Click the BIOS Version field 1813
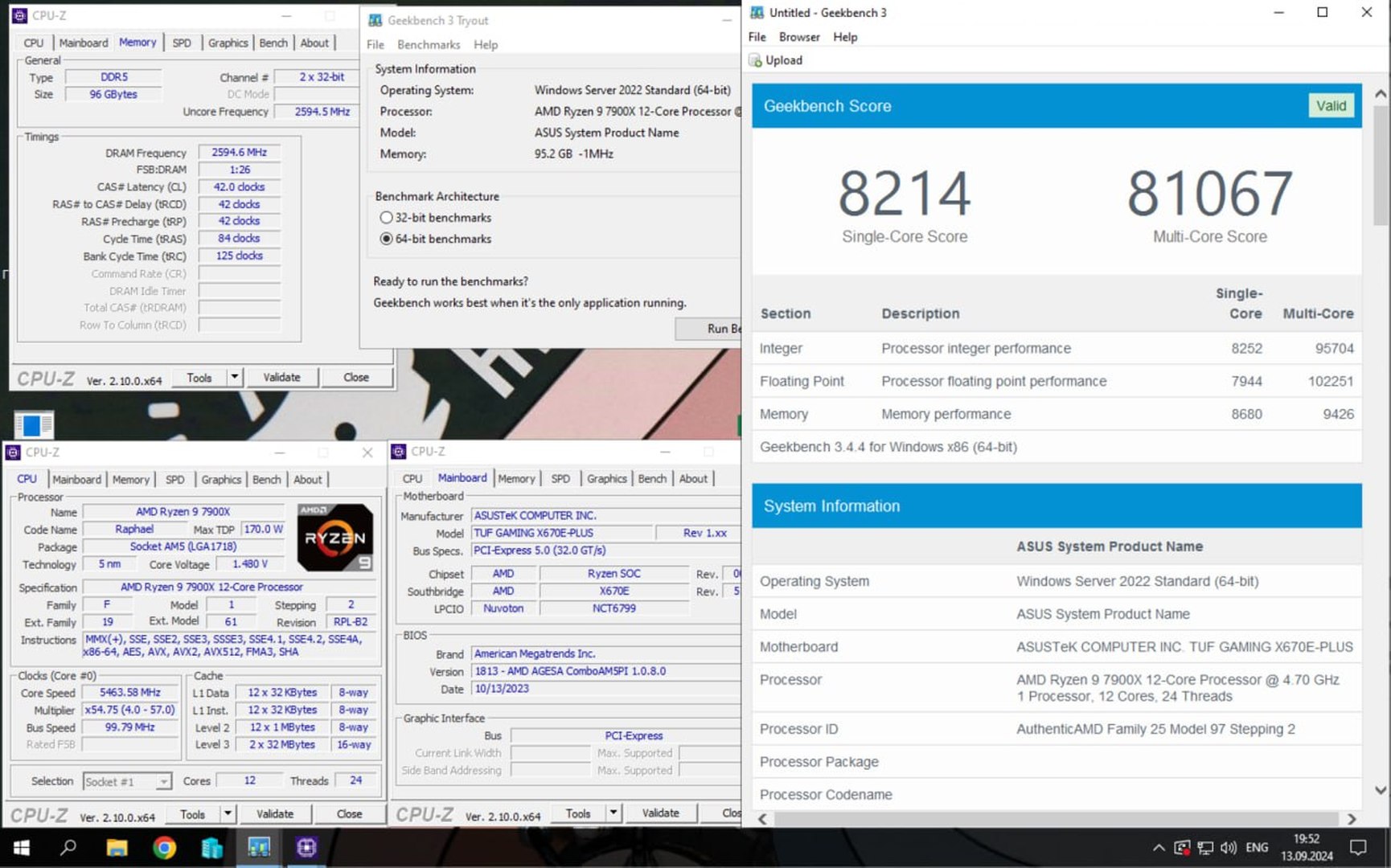Screen dimensions: 1391x868 coord(606,671)
